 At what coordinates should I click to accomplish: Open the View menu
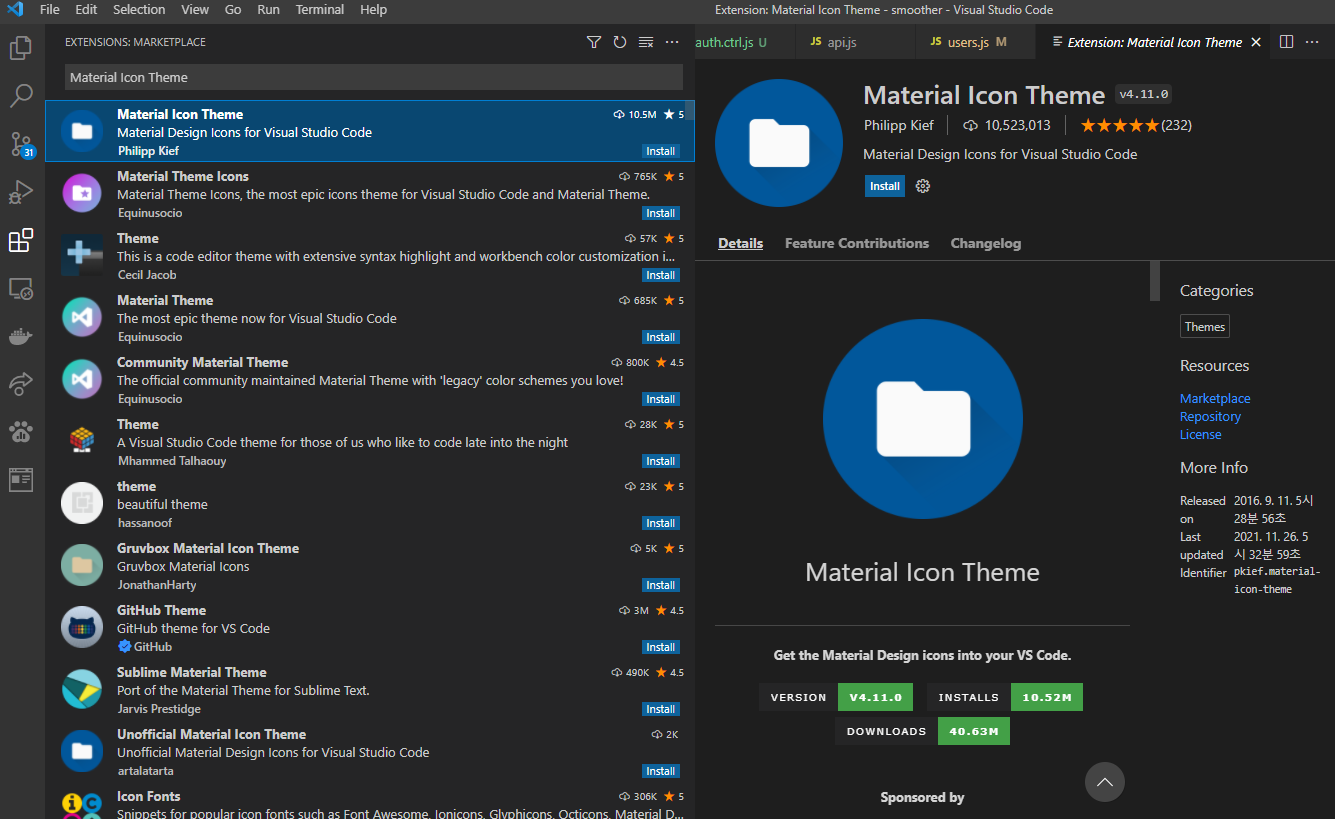point(195,9)
